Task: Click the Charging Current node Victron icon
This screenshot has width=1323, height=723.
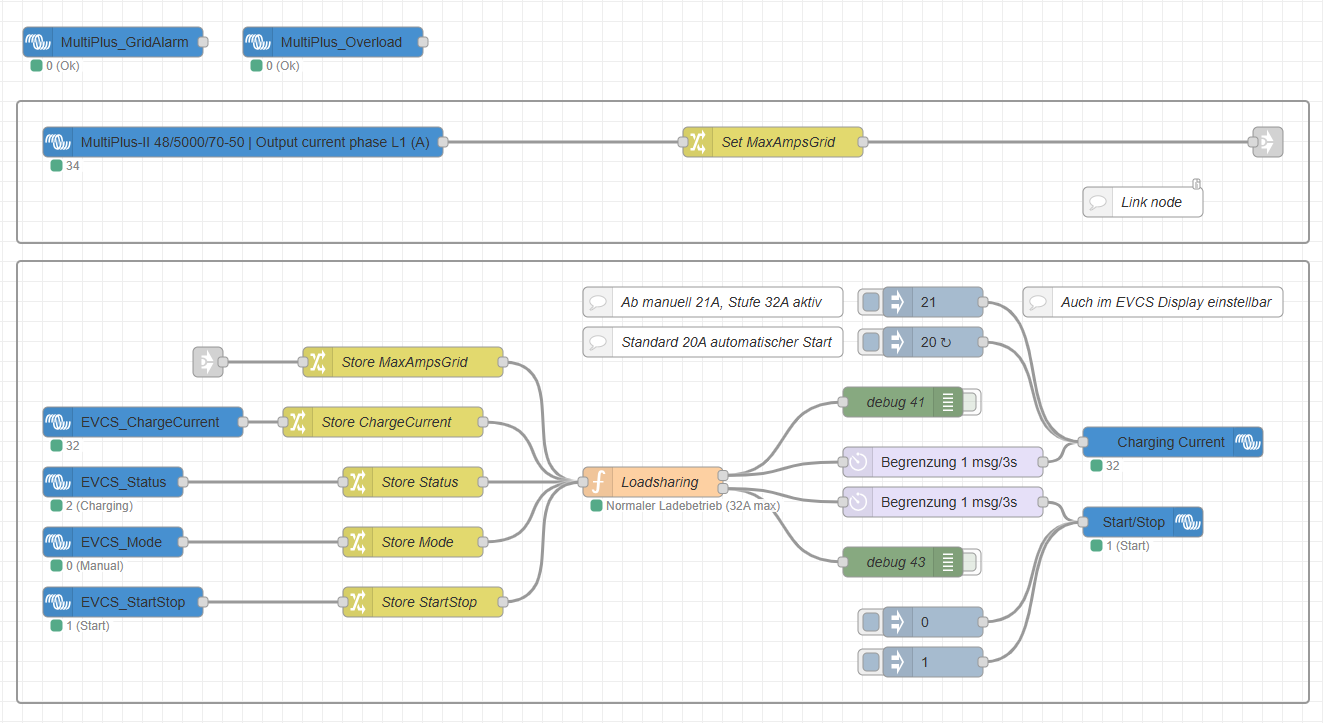Action: tap(1248, 442)
